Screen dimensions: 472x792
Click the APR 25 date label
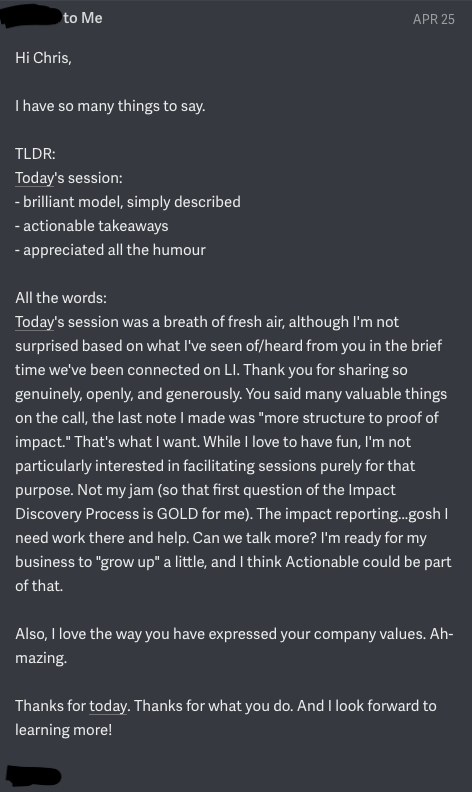click(434, 19)
